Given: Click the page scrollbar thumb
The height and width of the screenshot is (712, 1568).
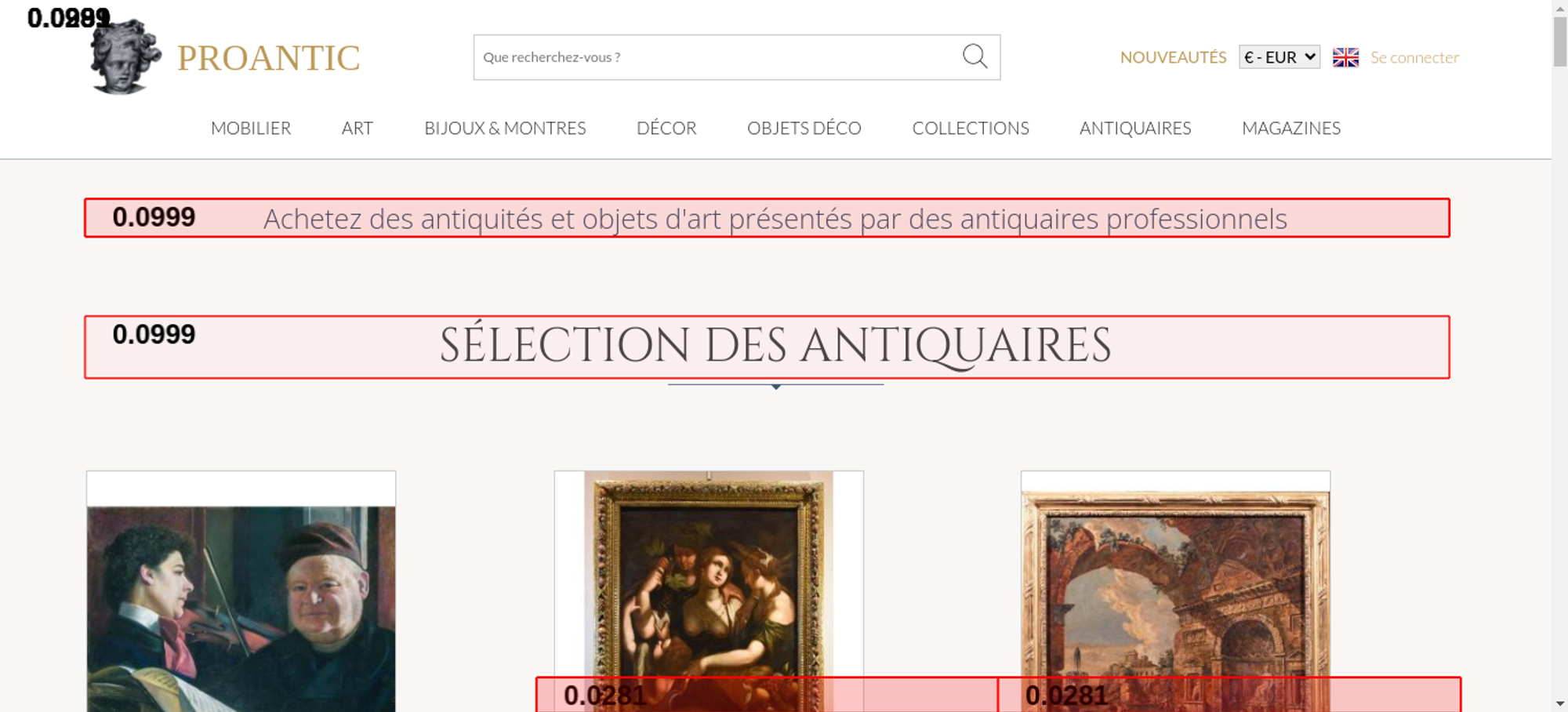Looking at the screenshot, I should (1560, 41).
